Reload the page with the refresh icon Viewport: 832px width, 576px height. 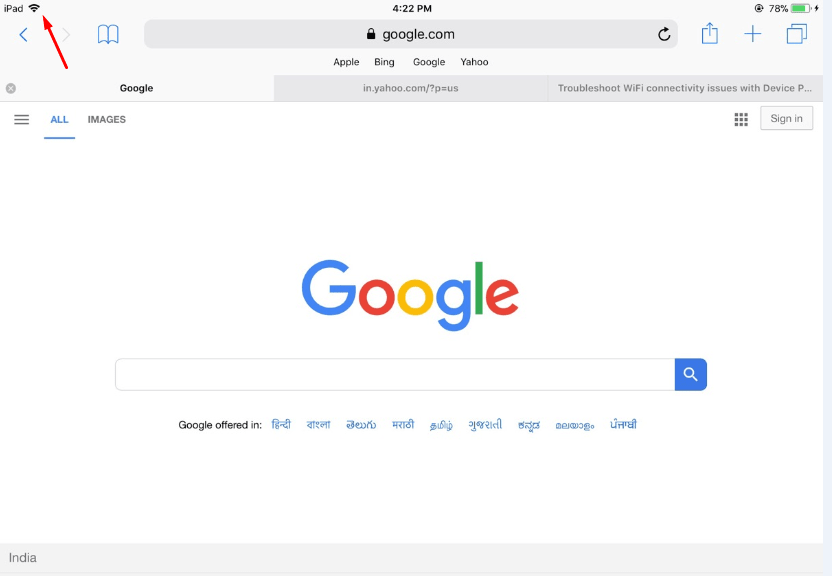pyautogui.click(x=664, y=34)
